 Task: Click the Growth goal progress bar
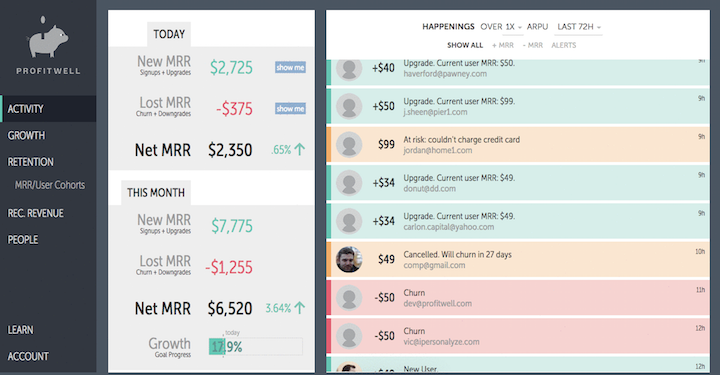pos(256,347)
